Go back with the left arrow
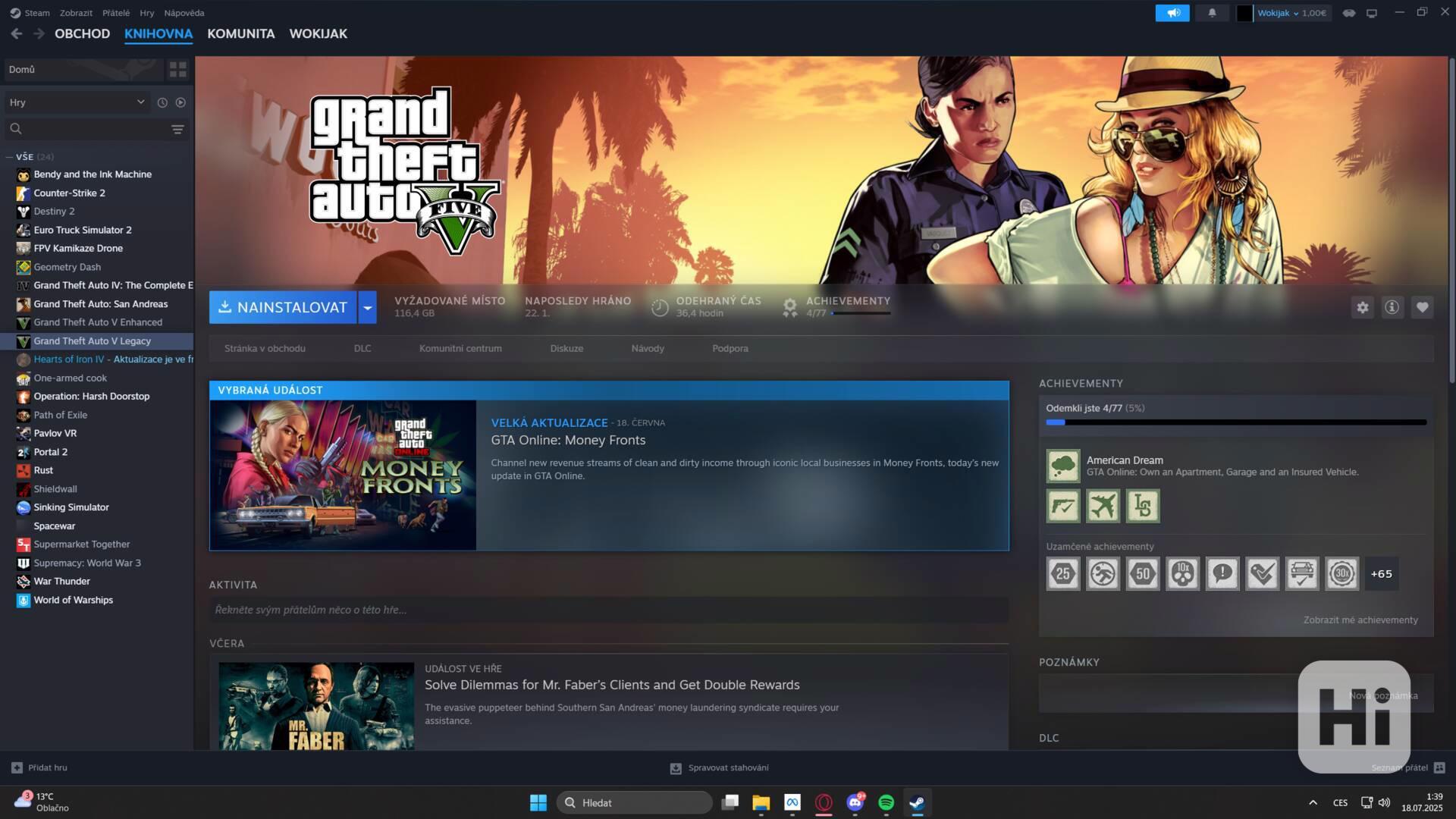 [17, 33]
